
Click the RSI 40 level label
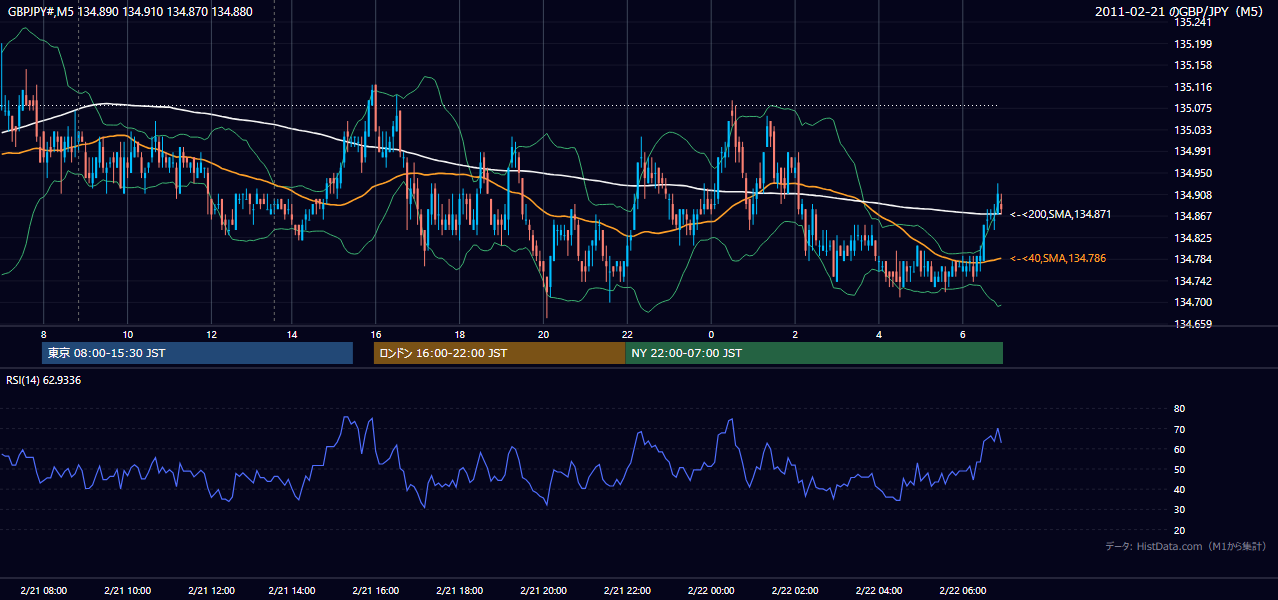(x=1179, y=489)
